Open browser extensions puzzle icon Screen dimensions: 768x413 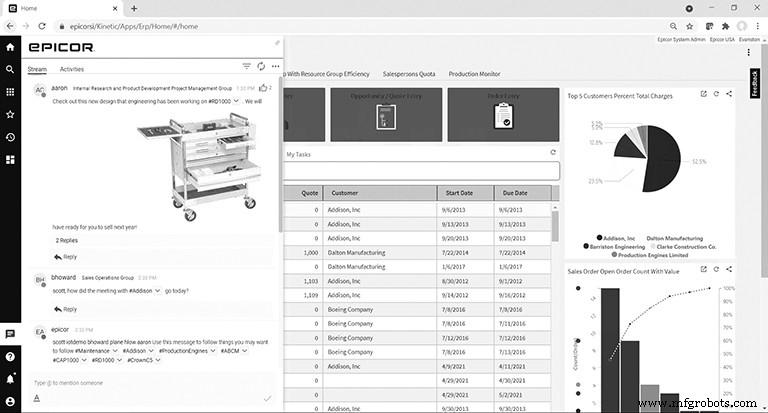pos(725,26)
